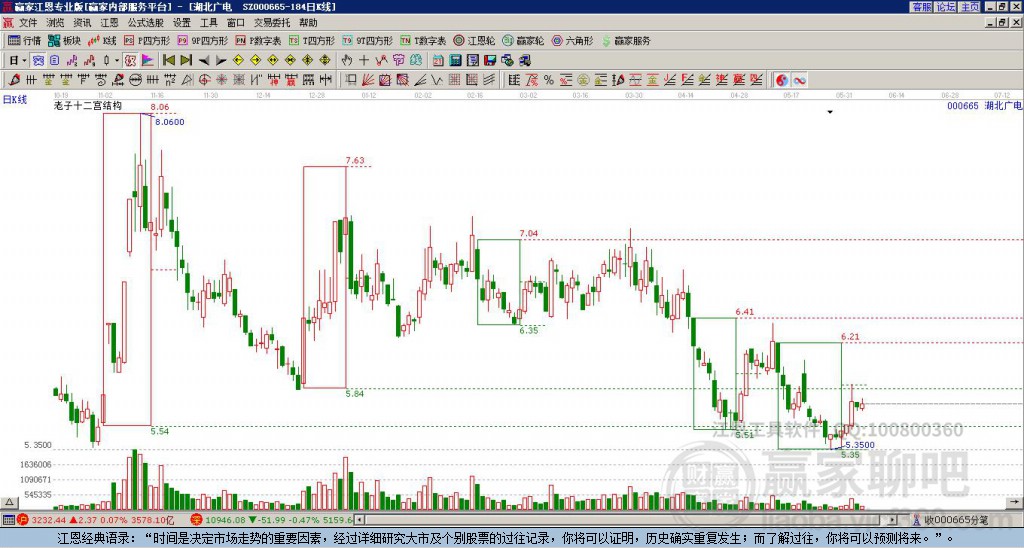Open the 文件 menu
The height and width of the screenshot is (548, 1024).
(28, 23)
